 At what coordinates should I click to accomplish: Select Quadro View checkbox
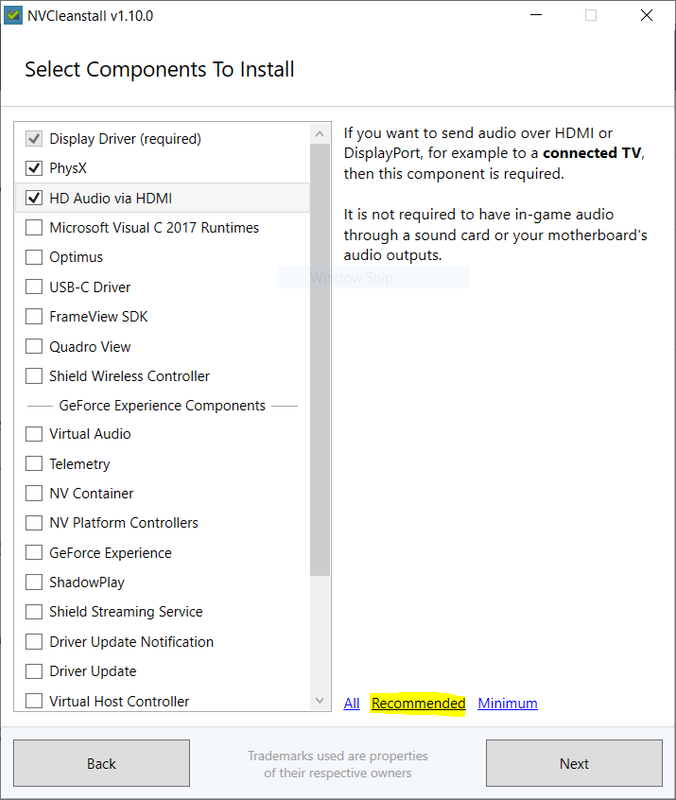pos(34,347)
